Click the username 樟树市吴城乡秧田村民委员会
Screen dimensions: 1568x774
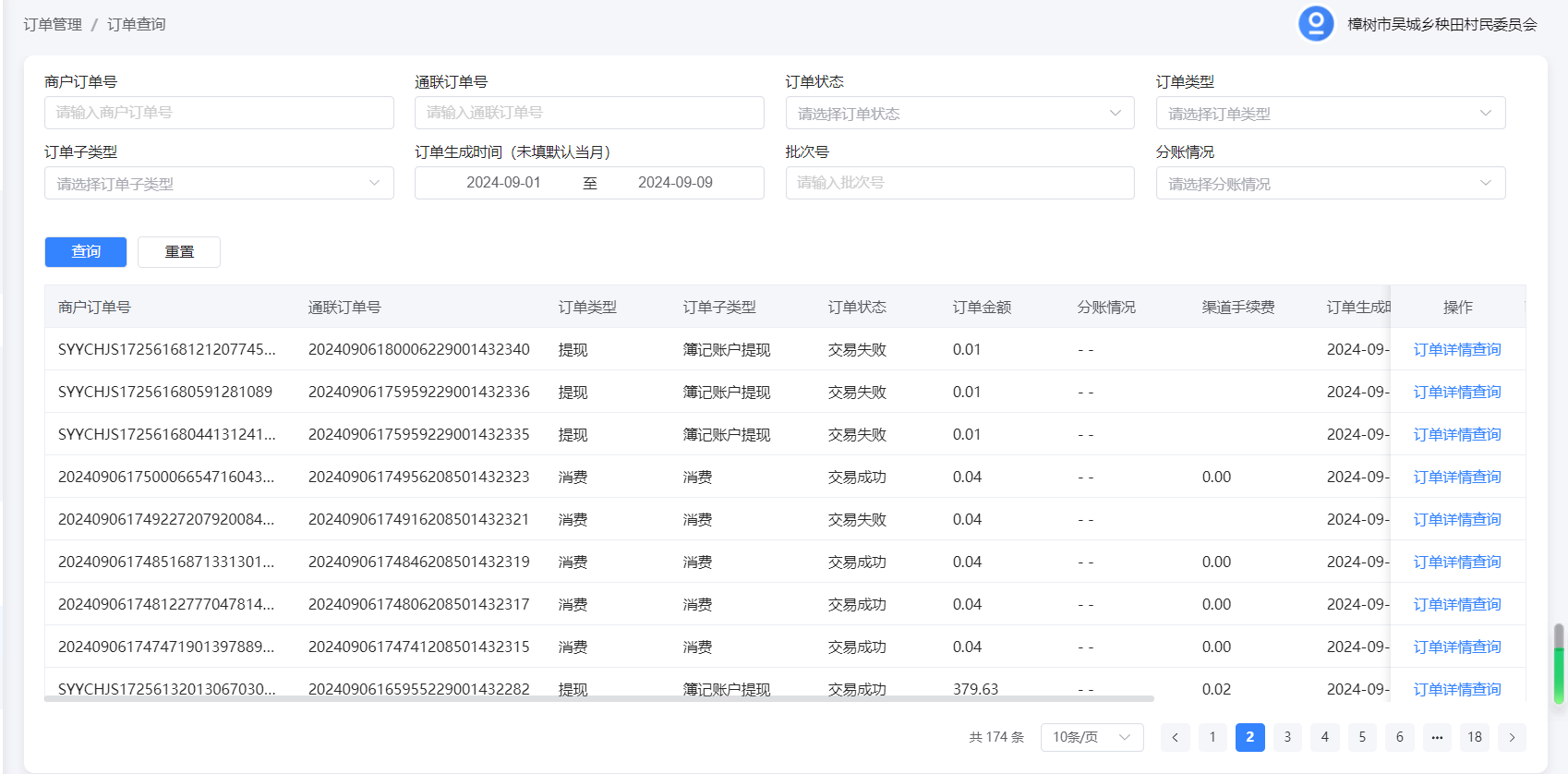1442,25
